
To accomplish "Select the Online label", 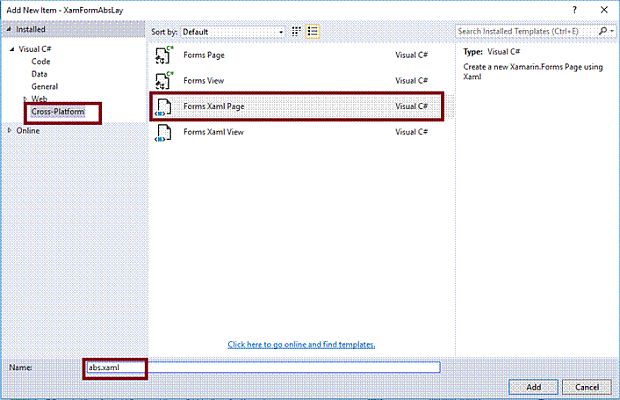I will coord(28,130).
